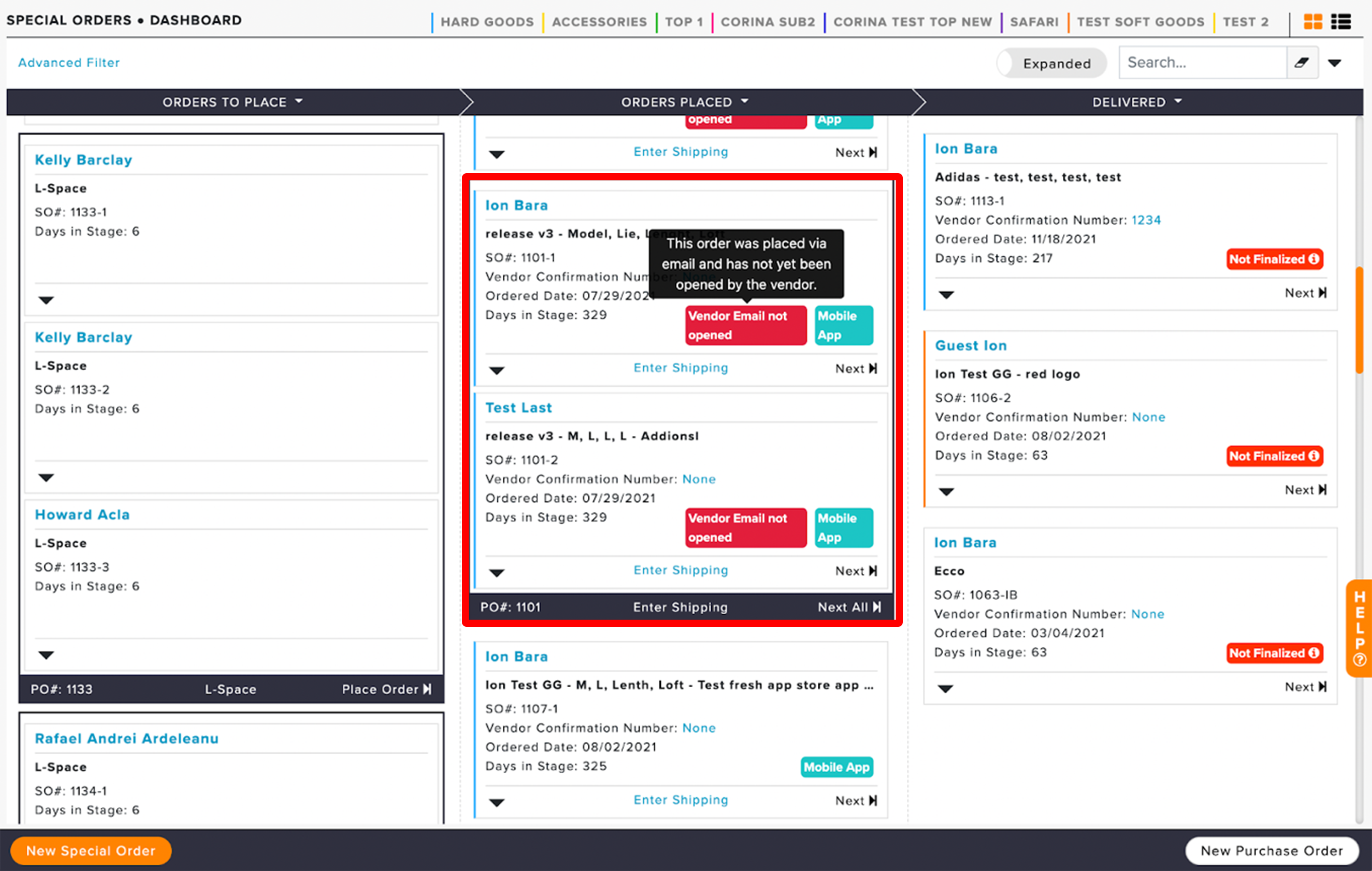1372x871 pixels.
Task: Open Delivered column dropdown
Action: pyautogui.click(x=1178, y=102)
